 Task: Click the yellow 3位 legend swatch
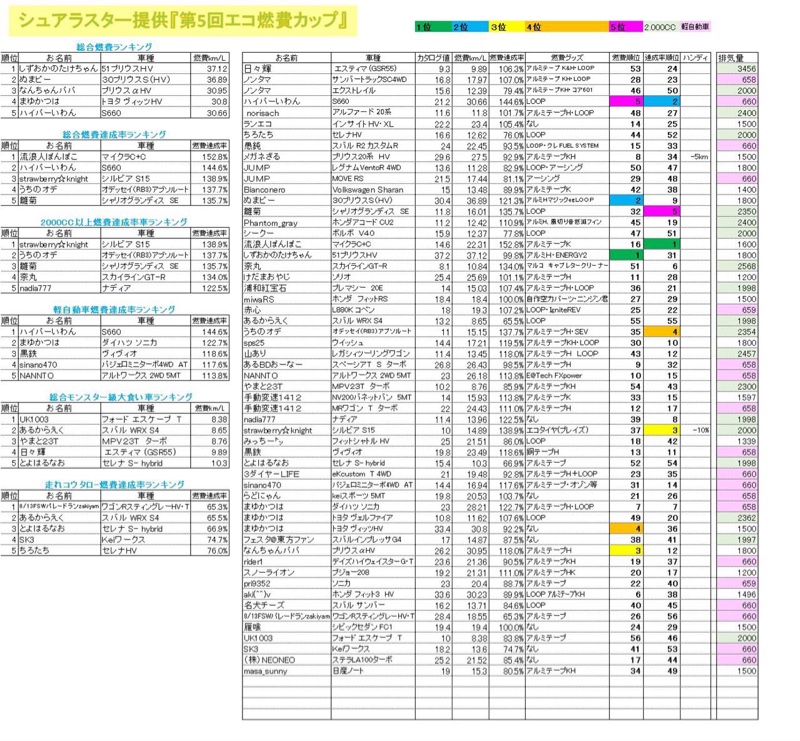(508, 27)
